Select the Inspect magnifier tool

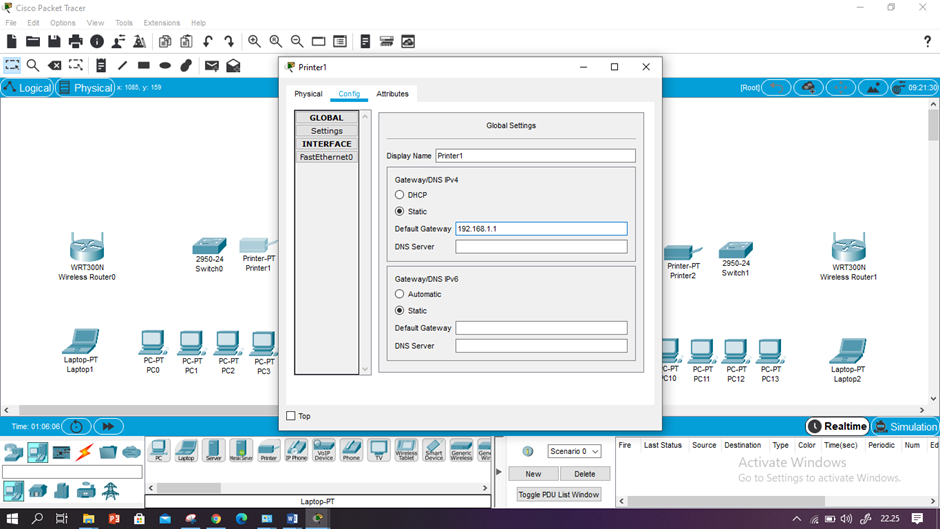(x=33, y=65)
